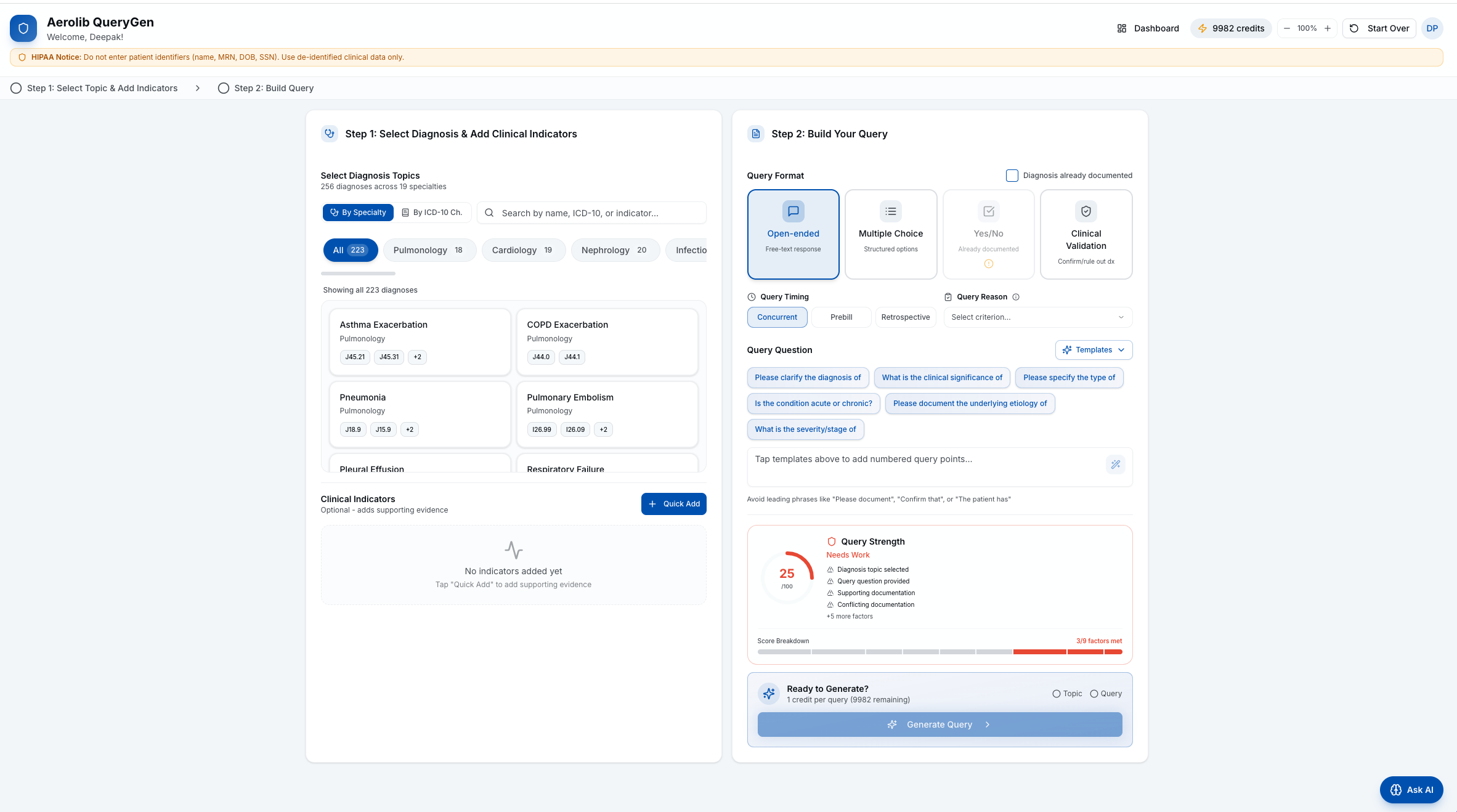The image size is (1457, 812).
Task: Open the Select criterion dropdown
Action: point(1037,317)
